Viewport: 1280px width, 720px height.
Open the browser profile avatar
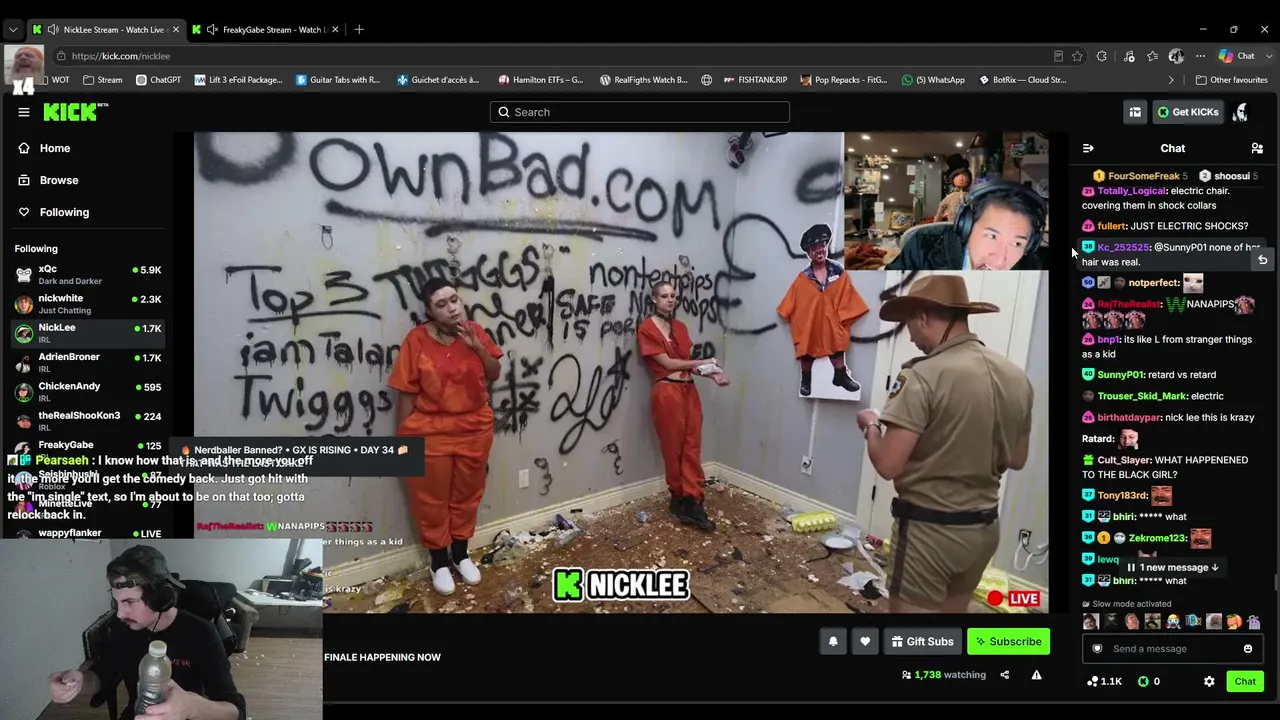click(x=1176, y=56)
